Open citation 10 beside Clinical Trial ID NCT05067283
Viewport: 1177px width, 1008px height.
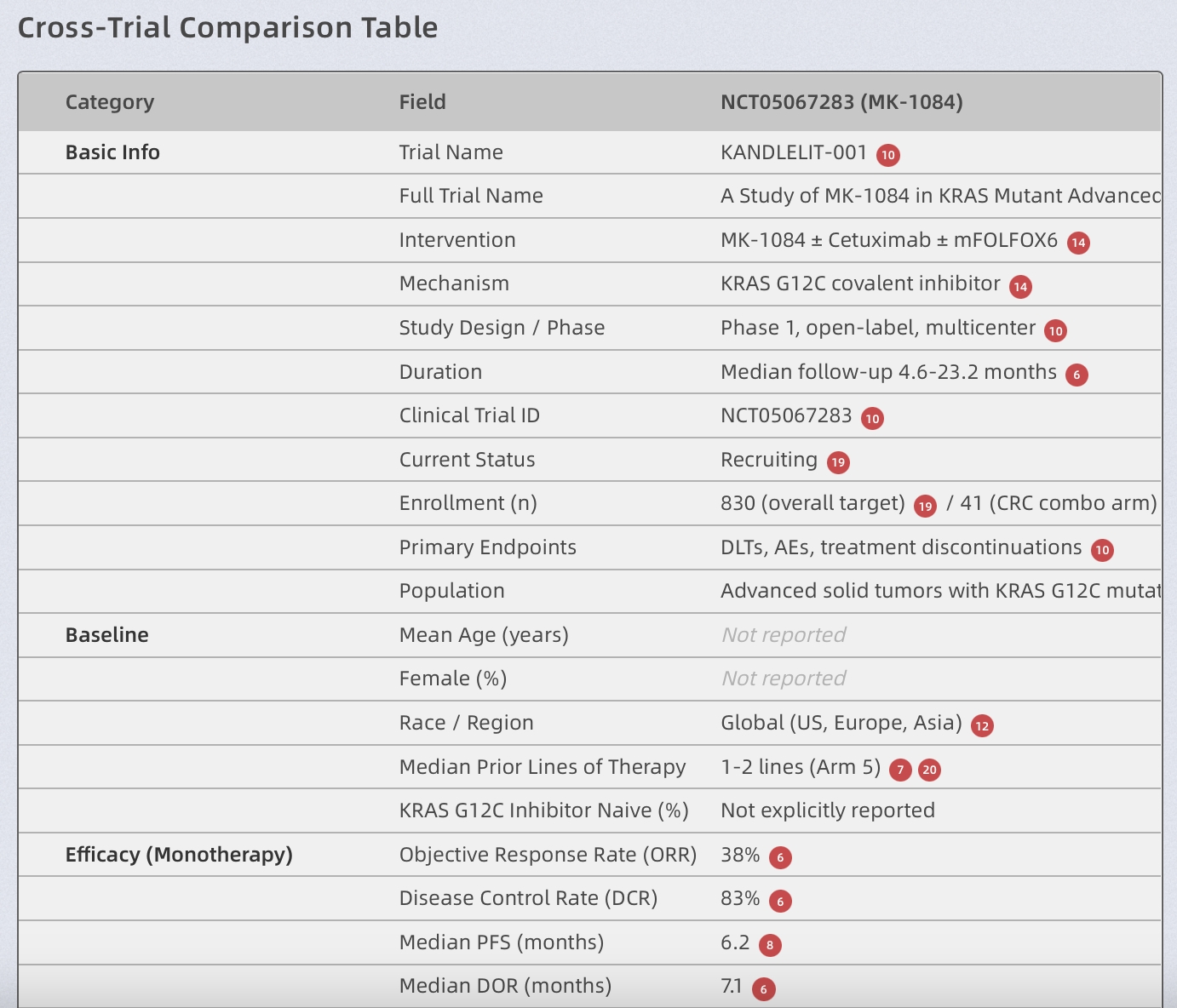tap(872, 419)
